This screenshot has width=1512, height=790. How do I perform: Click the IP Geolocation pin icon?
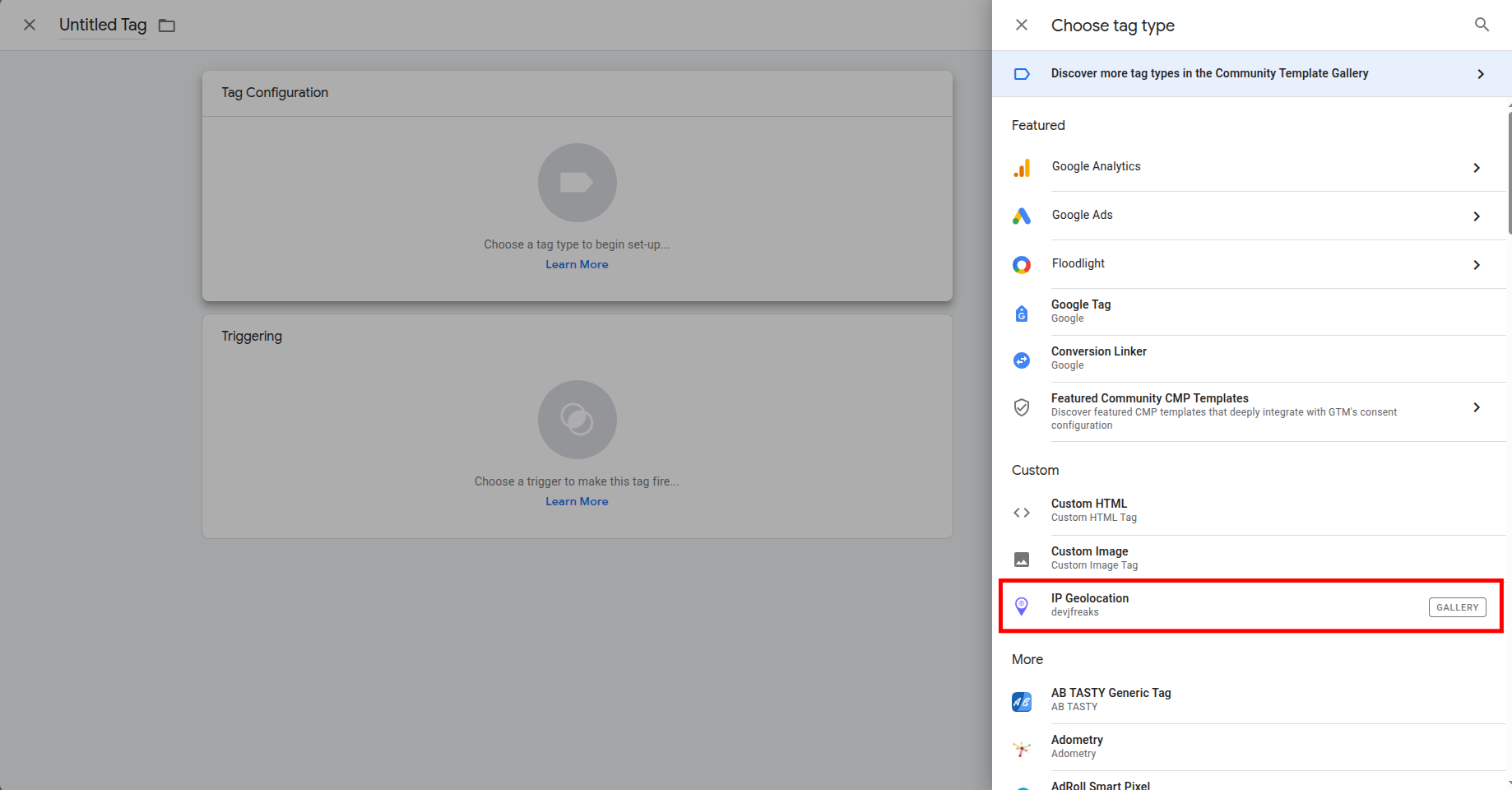[1022, 606]
